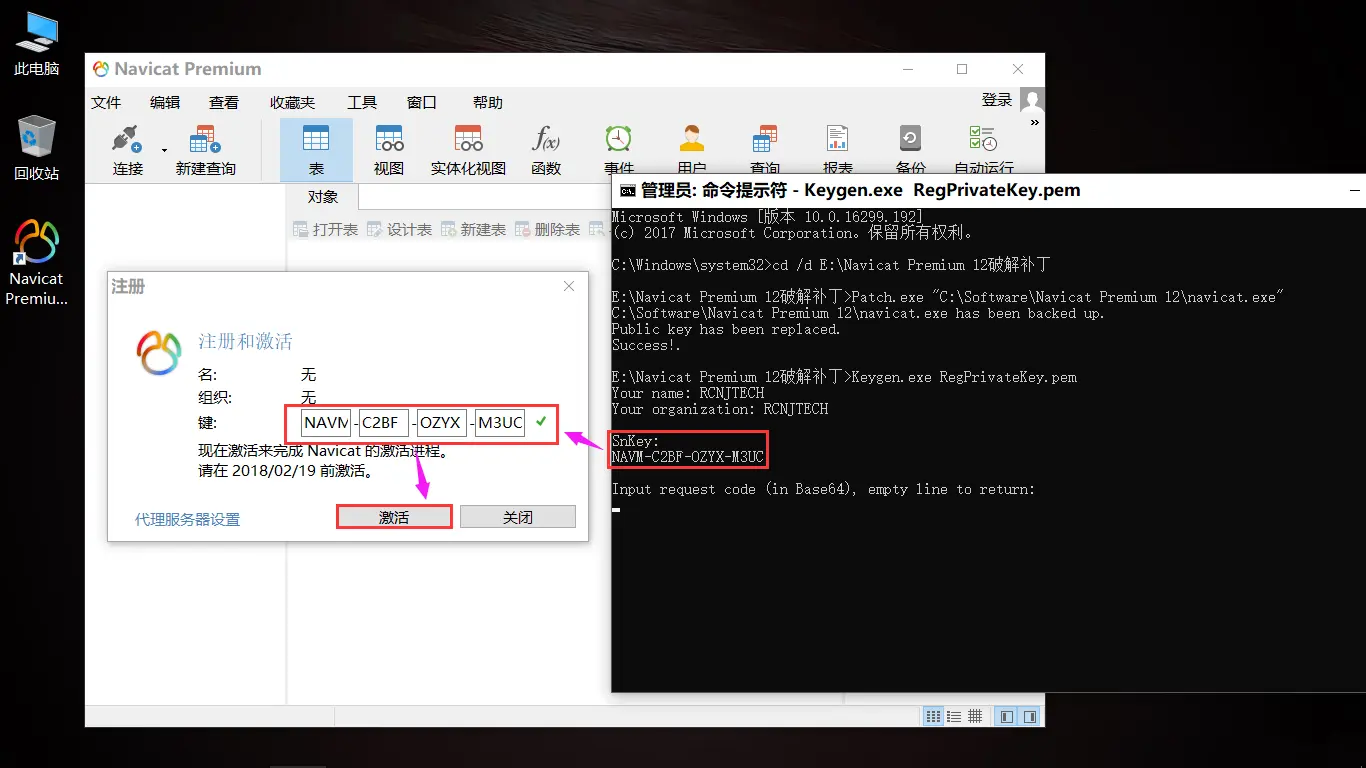Click the 关闭 button in registration dialog

518,517
